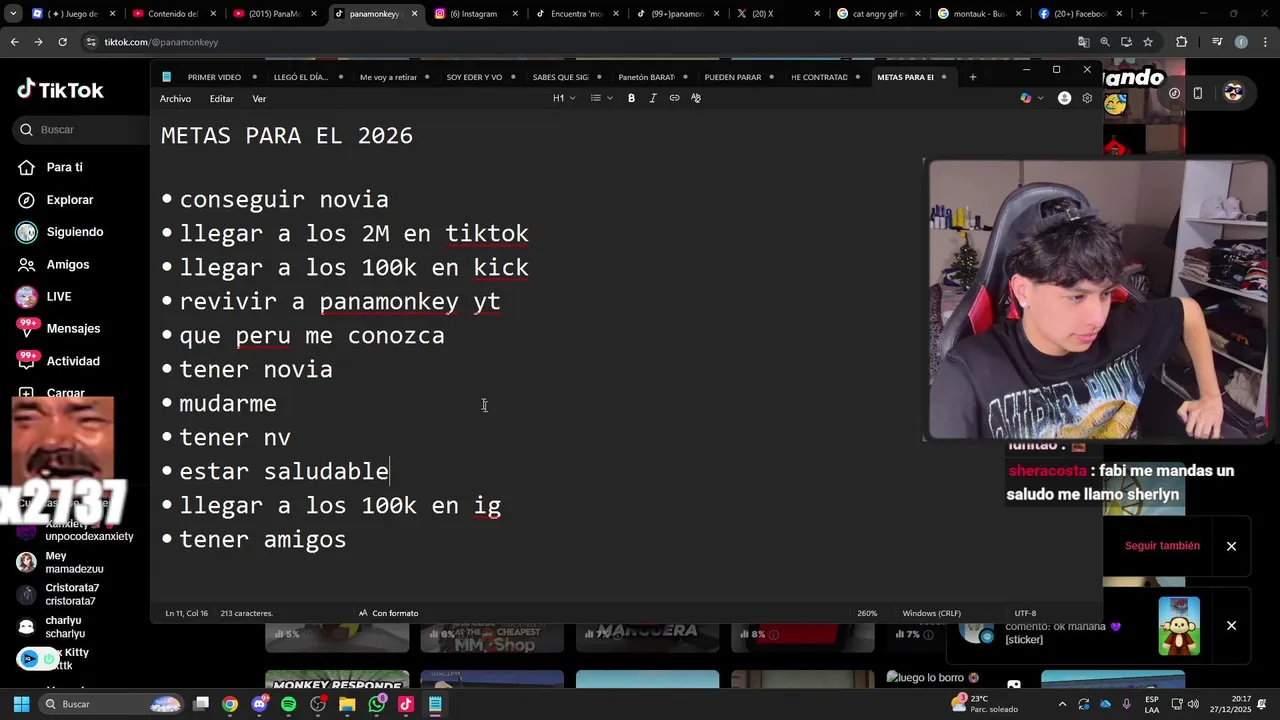Click Con formato in Notepad status bar
Viewport: 1280px width, 720px height.
tap(388, 613)
